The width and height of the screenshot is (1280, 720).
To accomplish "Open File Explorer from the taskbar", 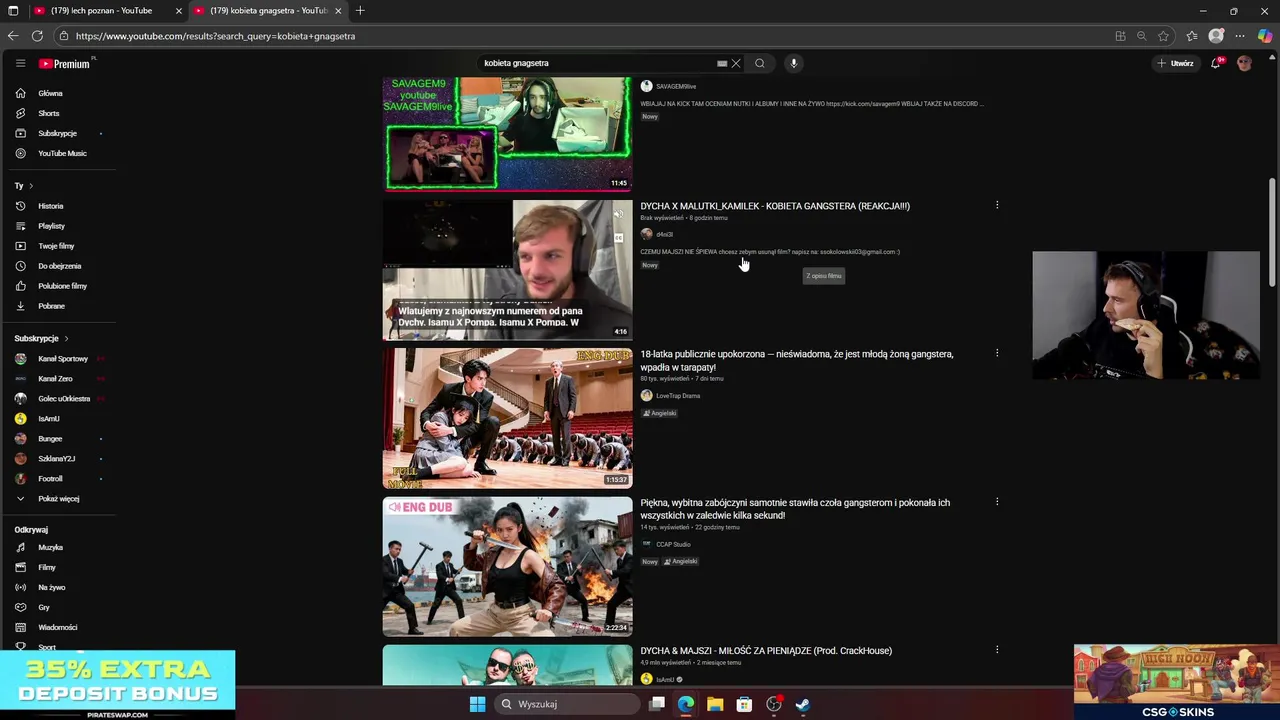I will [715, 704].
